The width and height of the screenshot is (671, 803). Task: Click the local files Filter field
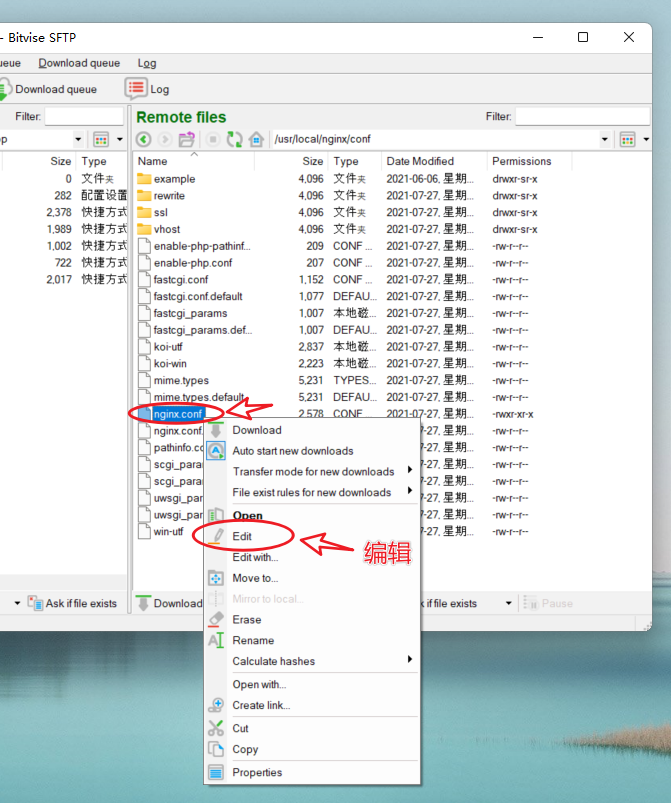(x=84, y=116)
